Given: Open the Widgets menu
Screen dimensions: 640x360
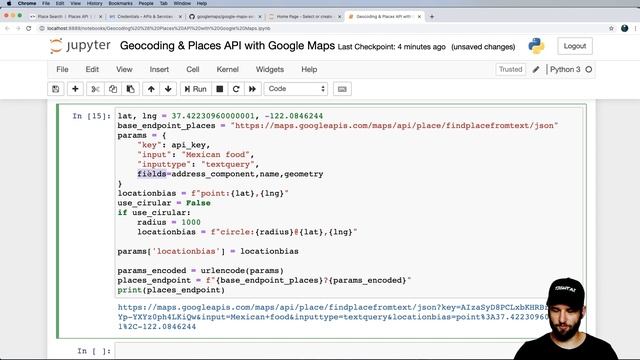Looking at the screenshot, I should [x=270, y=69].
